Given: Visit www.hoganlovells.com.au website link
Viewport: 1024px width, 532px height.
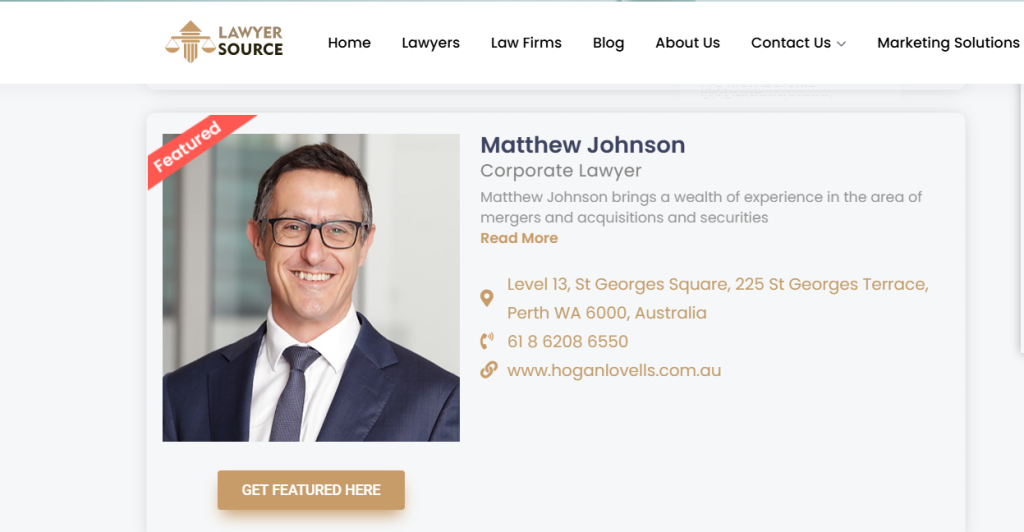Looking at the screenshot, I should pos(614,370).
